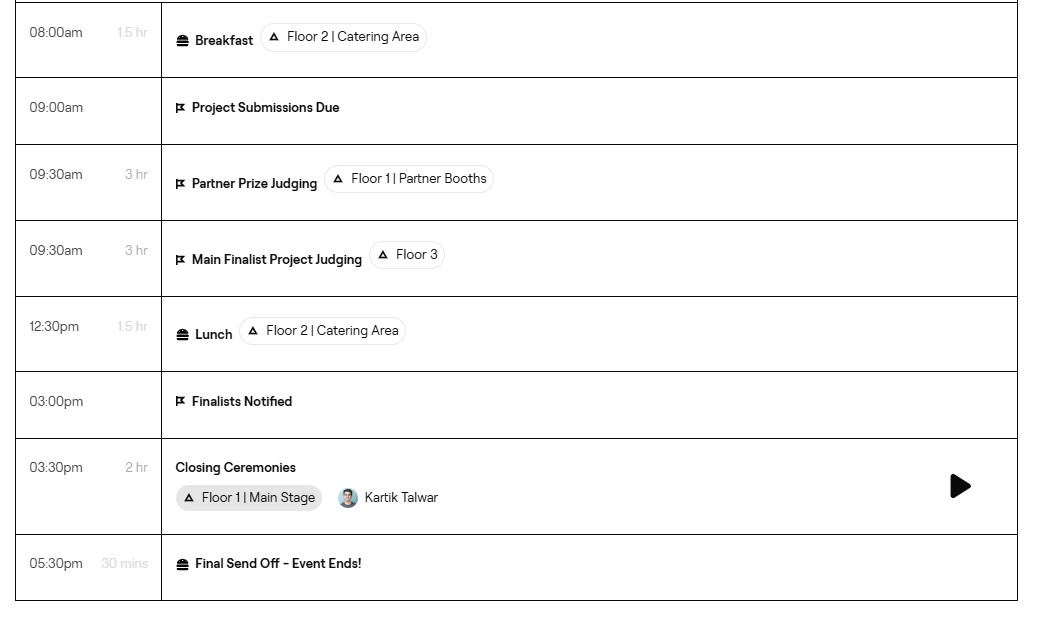Image resolution: width=1037 pixels, height=617 pixels.
Task: Click Kartik Talwar's avatar photo
Action: tap(348, 498)
